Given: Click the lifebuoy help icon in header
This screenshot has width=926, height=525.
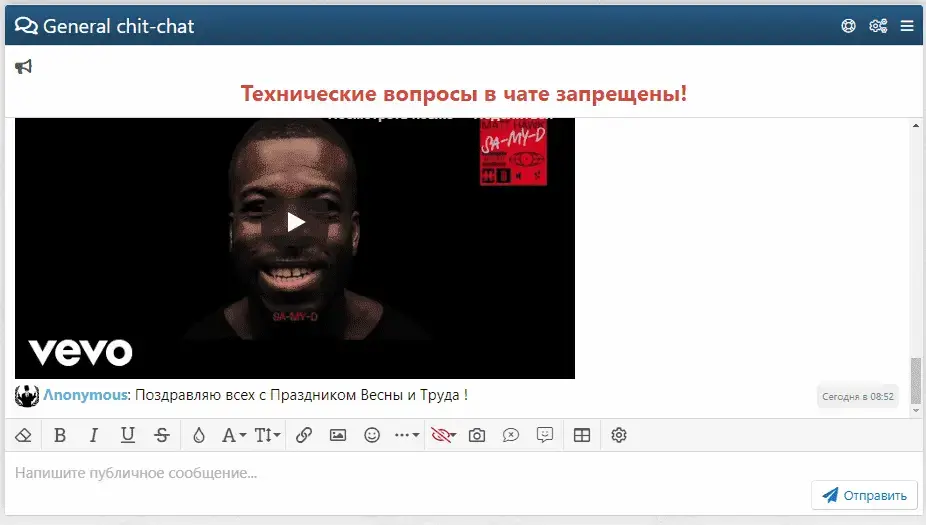Looking at the screenshot, I should (x=848, y=26).
